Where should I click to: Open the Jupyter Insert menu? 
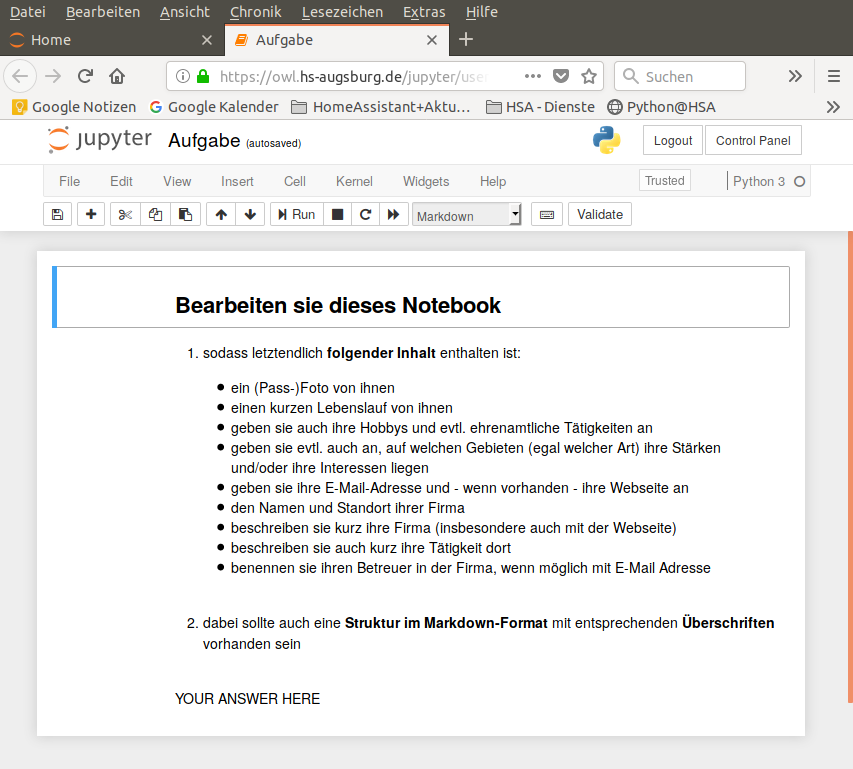click(237, 181)
